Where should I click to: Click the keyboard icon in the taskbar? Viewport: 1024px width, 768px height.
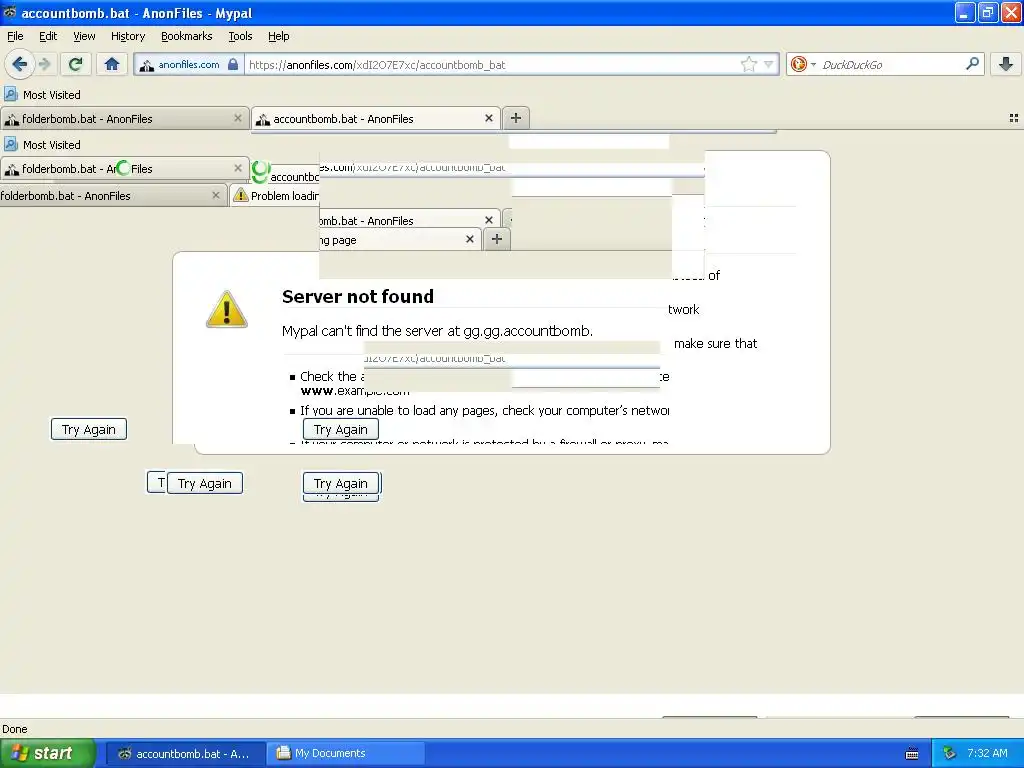coord(912,754)
